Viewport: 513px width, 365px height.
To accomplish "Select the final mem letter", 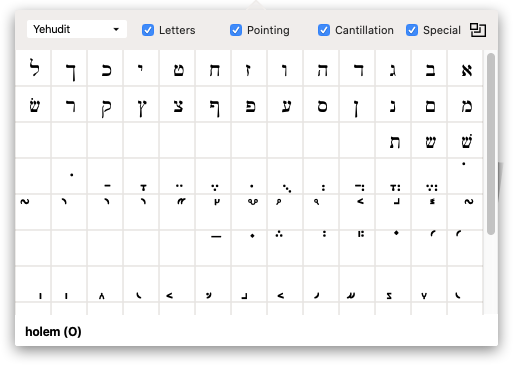I will 430,104.
